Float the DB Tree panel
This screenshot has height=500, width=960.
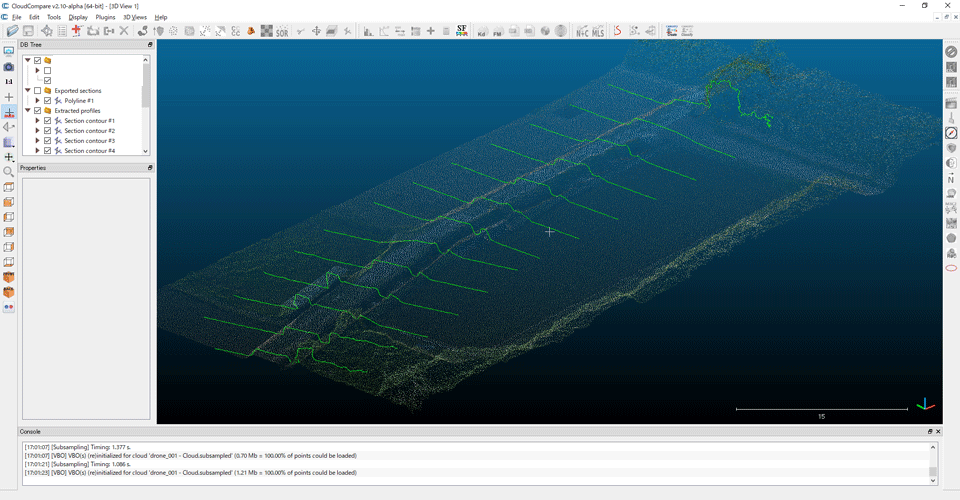click(150, 45)
